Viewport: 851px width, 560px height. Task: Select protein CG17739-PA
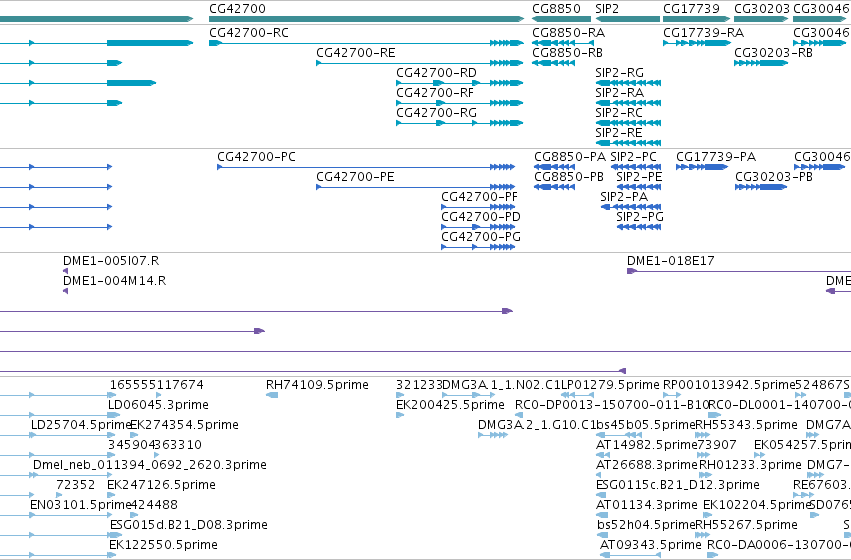[x=702, y=167]
